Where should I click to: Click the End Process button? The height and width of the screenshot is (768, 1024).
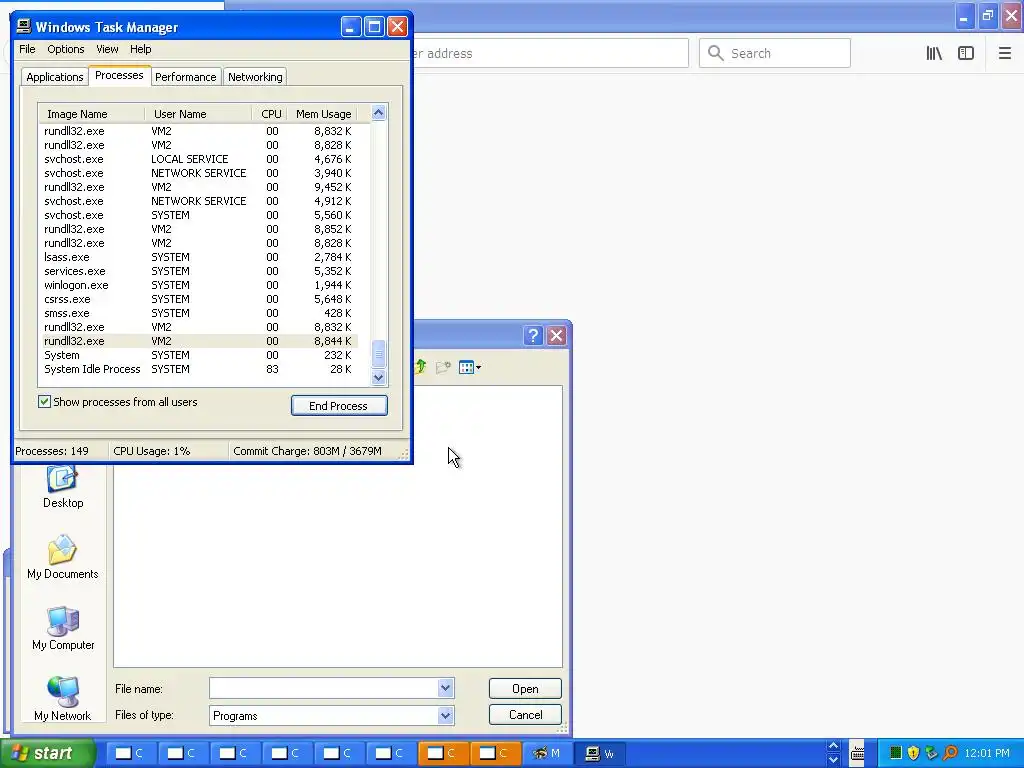pyautogui.click(x=339, y=406)
